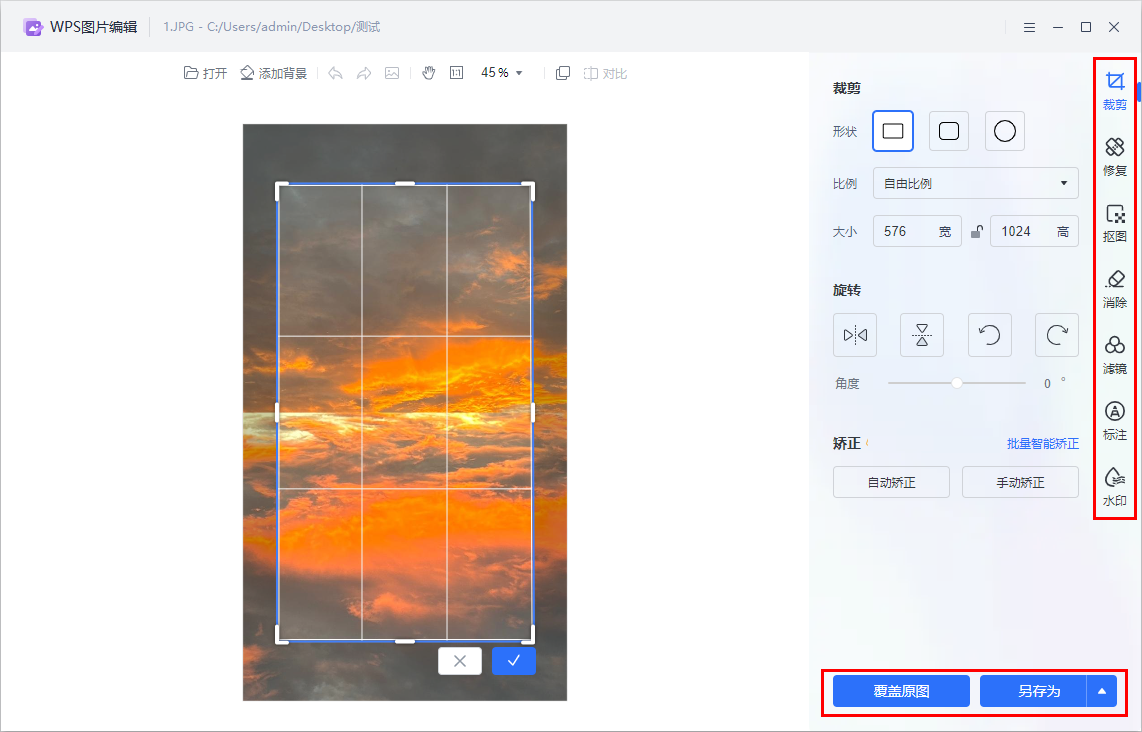The image size is (1142, 732).
Task: Open the hamburger menu
Action: tap(1029, 27)
